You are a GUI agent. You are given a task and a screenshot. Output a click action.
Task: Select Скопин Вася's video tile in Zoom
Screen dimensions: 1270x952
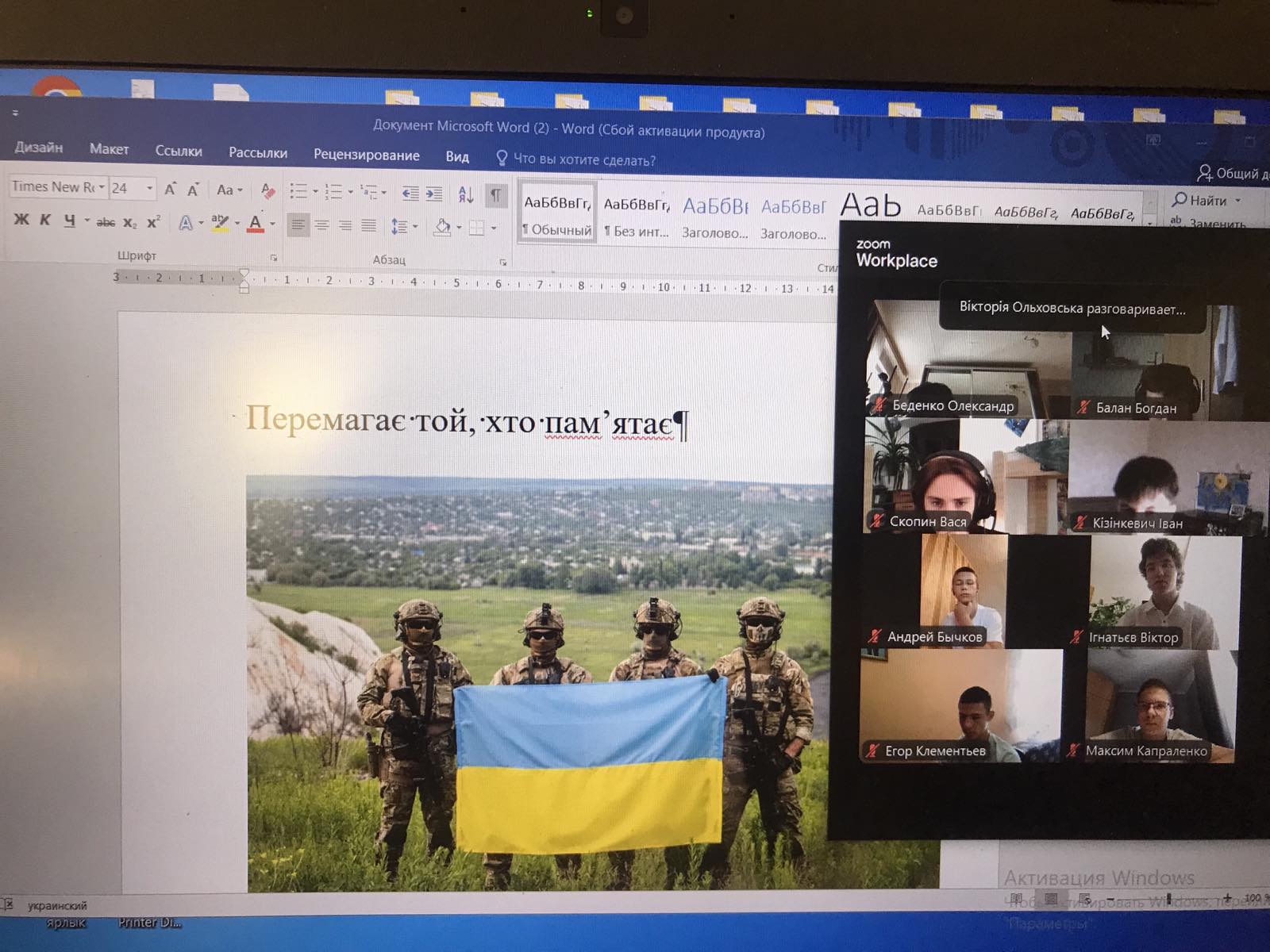point(965,476)
